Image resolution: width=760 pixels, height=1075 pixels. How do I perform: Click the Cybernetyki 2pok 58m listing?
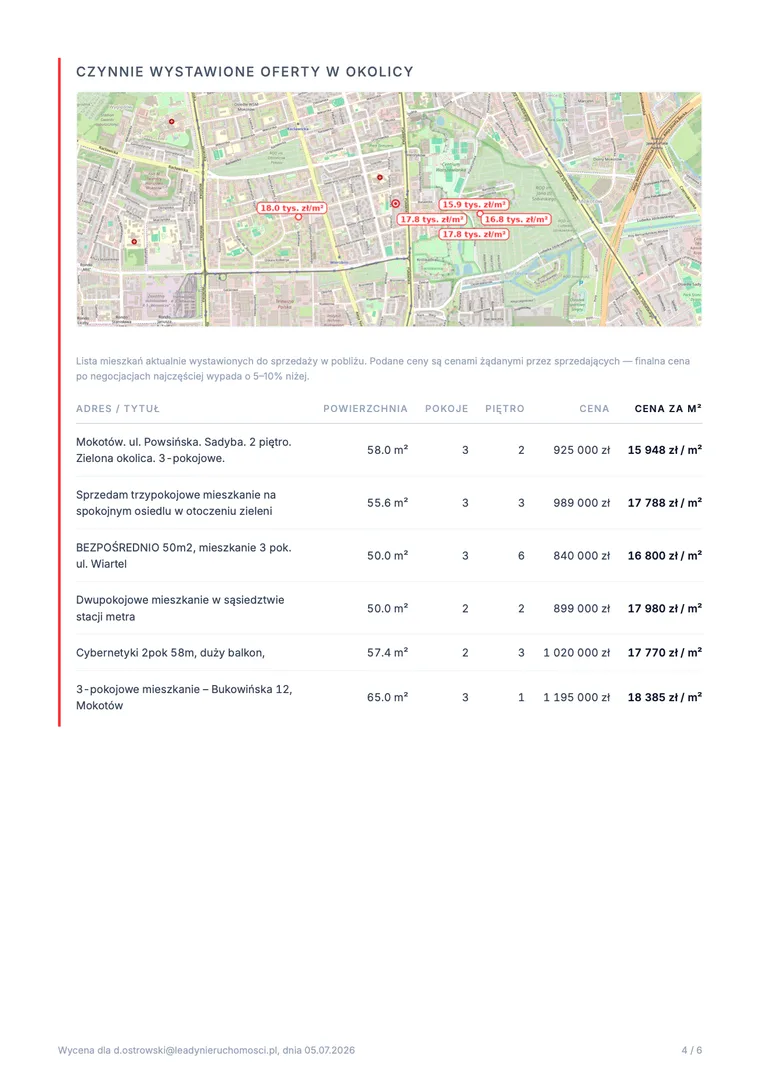[x=171, y=653]
